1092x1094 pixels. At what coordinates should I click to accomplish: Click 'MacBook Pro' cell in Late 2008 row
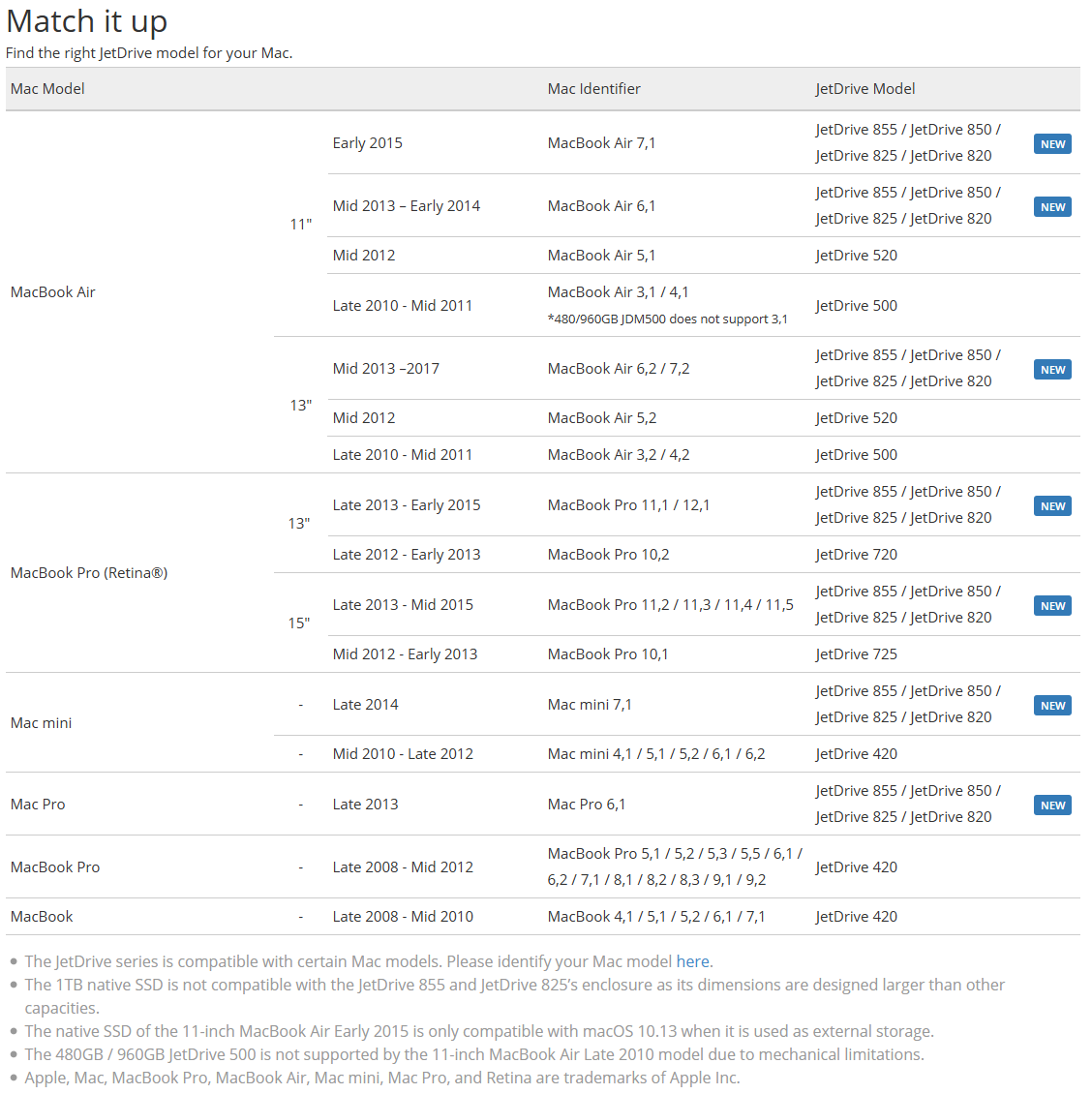(55, 867)
